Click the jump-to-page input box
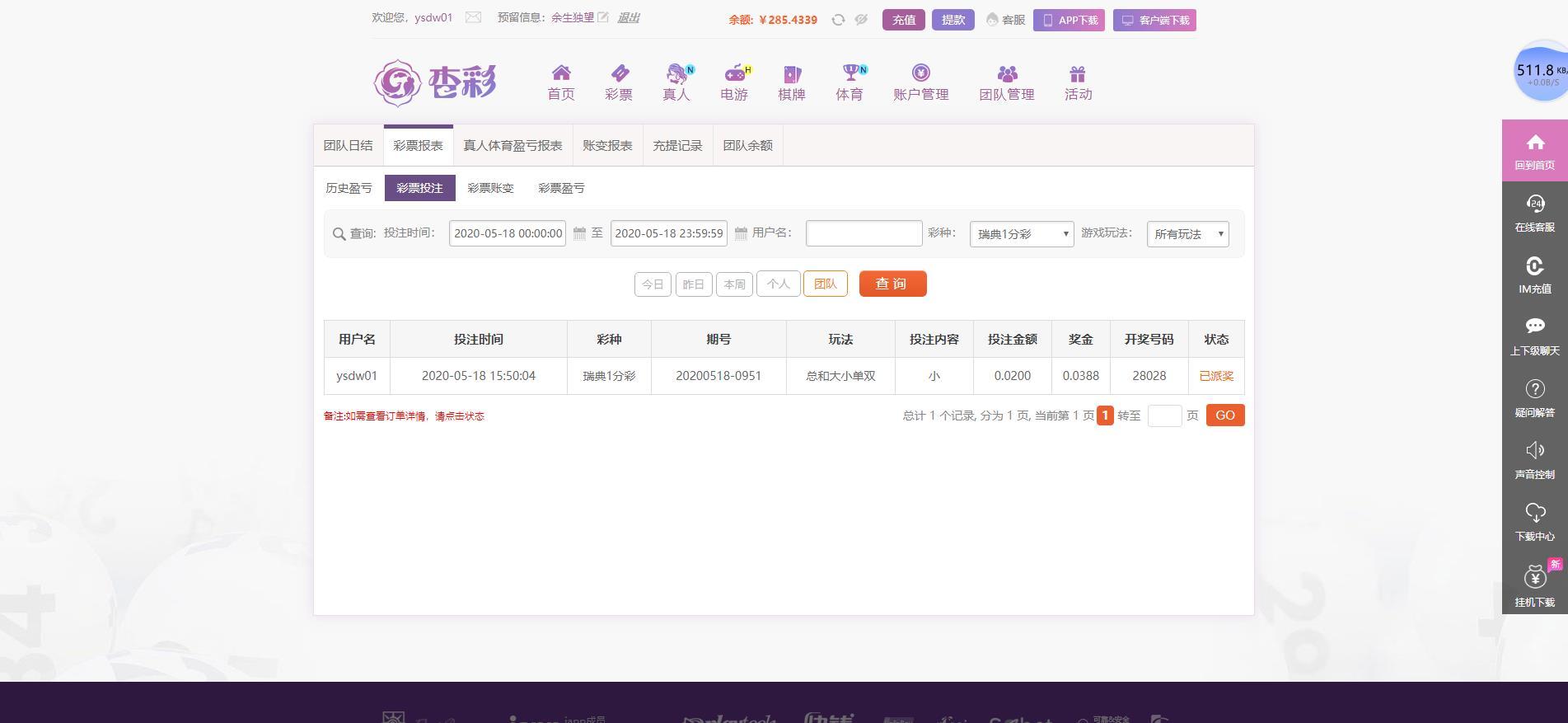1568x723 pixels. click(1164, 415)
